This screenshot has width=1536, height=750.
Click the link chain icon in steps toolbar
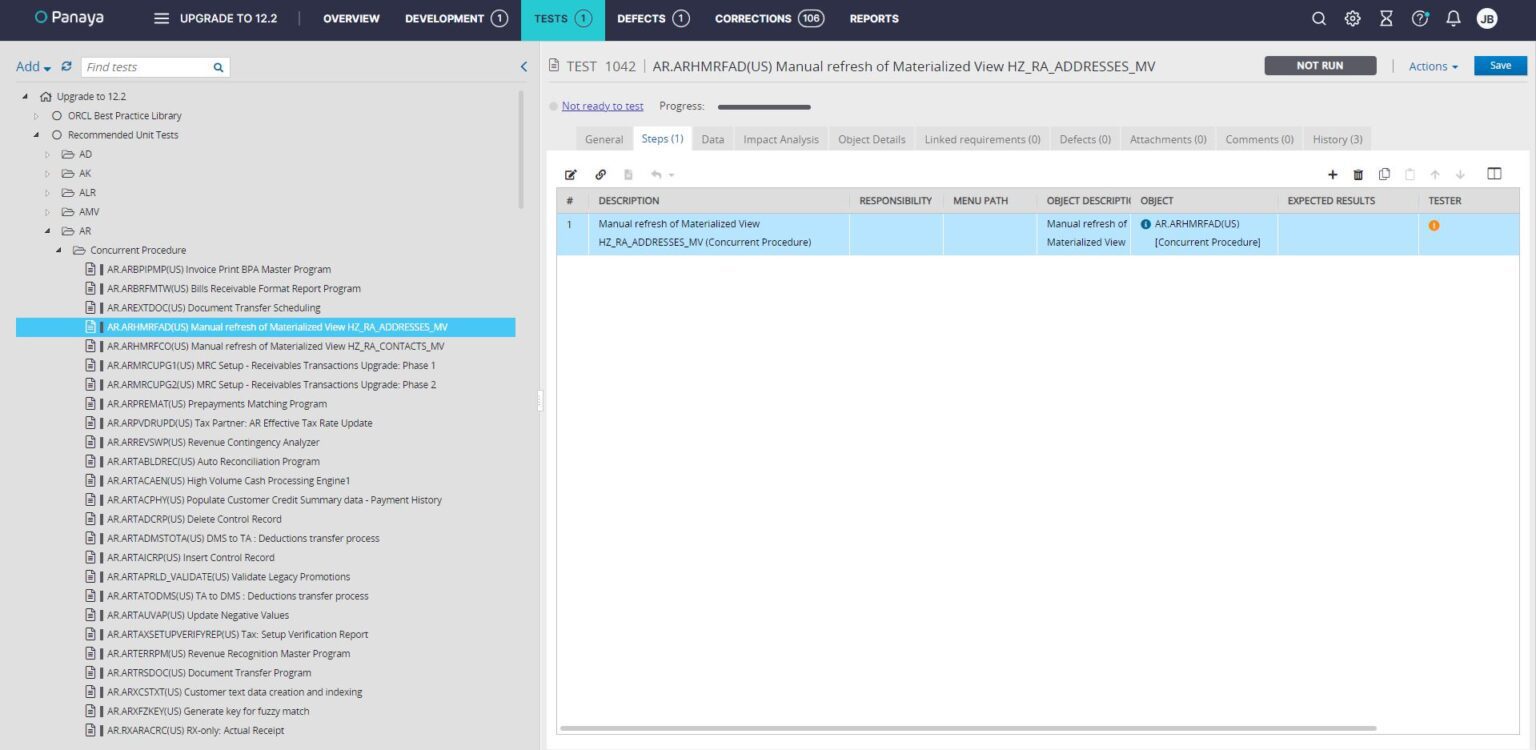click(600, 175)
